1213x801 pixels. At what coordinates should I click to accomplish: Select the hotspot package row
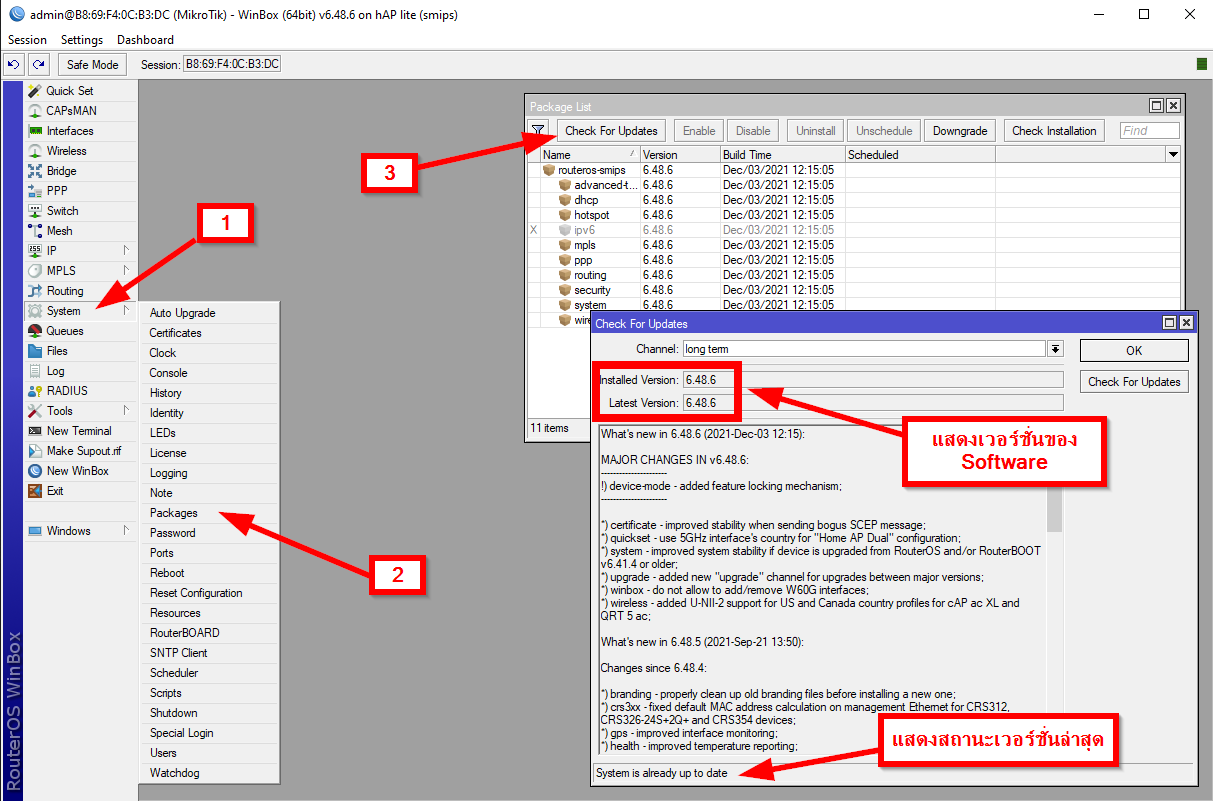853,215
